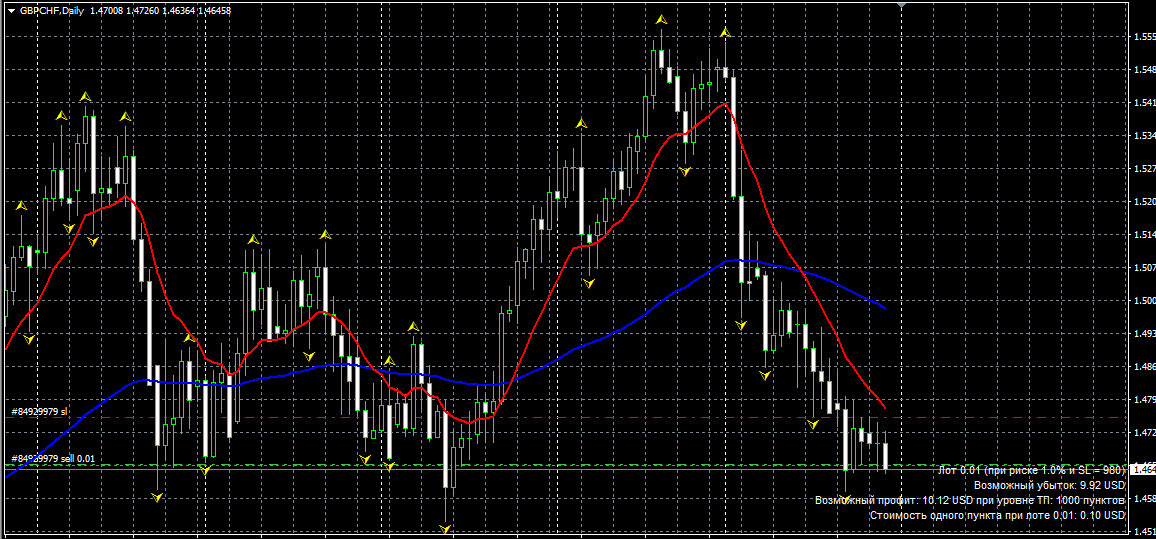Click the open price value 1.47008

point(105,12)
